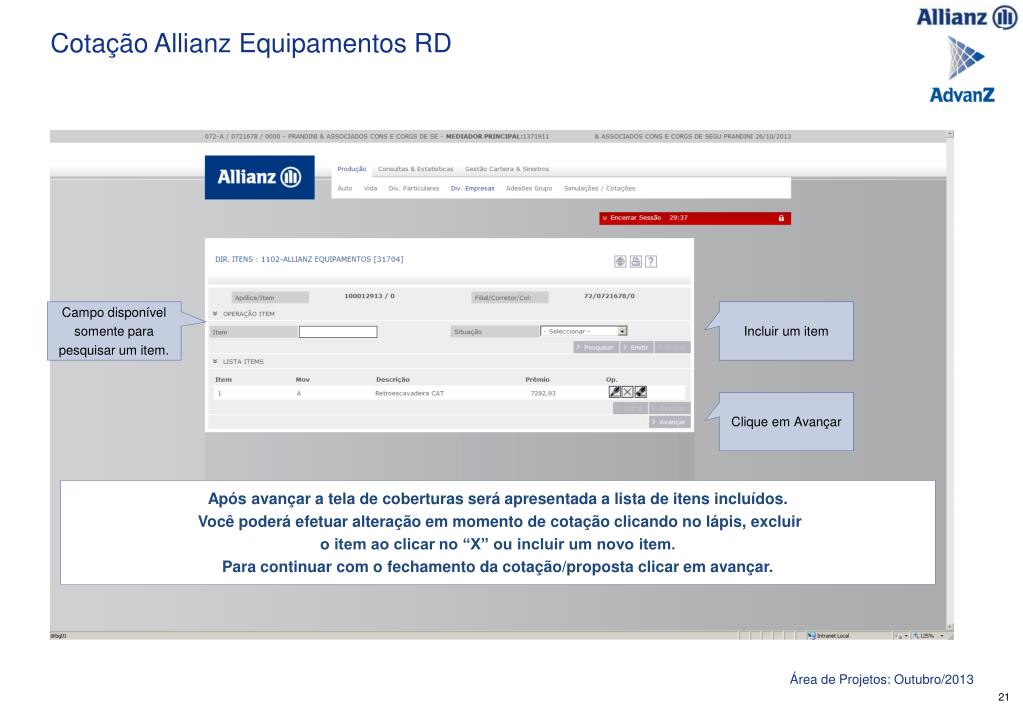Open the zoom level dropdown arrow next to 125%
This screenshot has height=708, width=1023.
pyautogui.click(x=942, y=636)
